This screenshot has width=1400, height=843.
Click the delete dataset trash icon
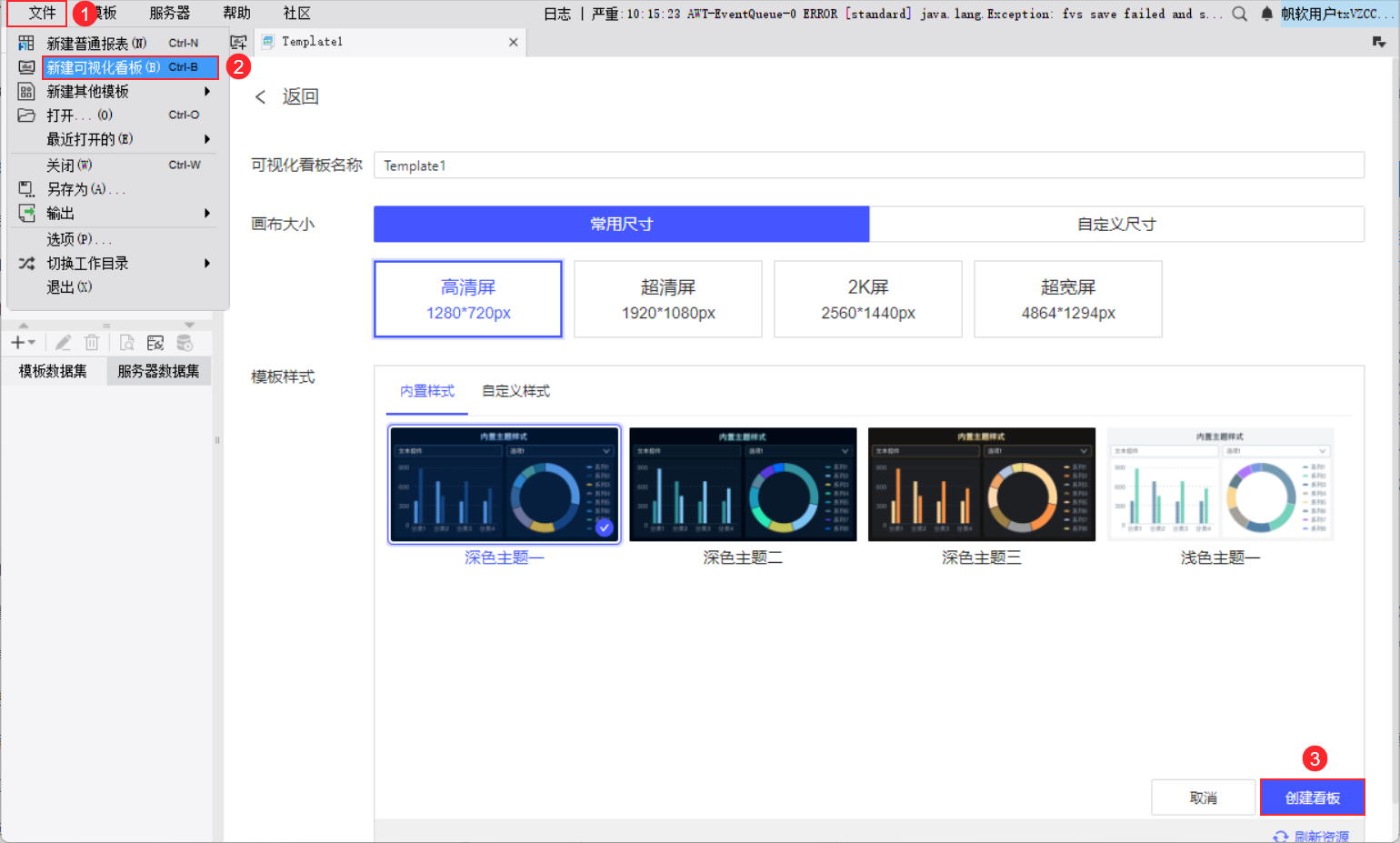click(x=91, y=342)
